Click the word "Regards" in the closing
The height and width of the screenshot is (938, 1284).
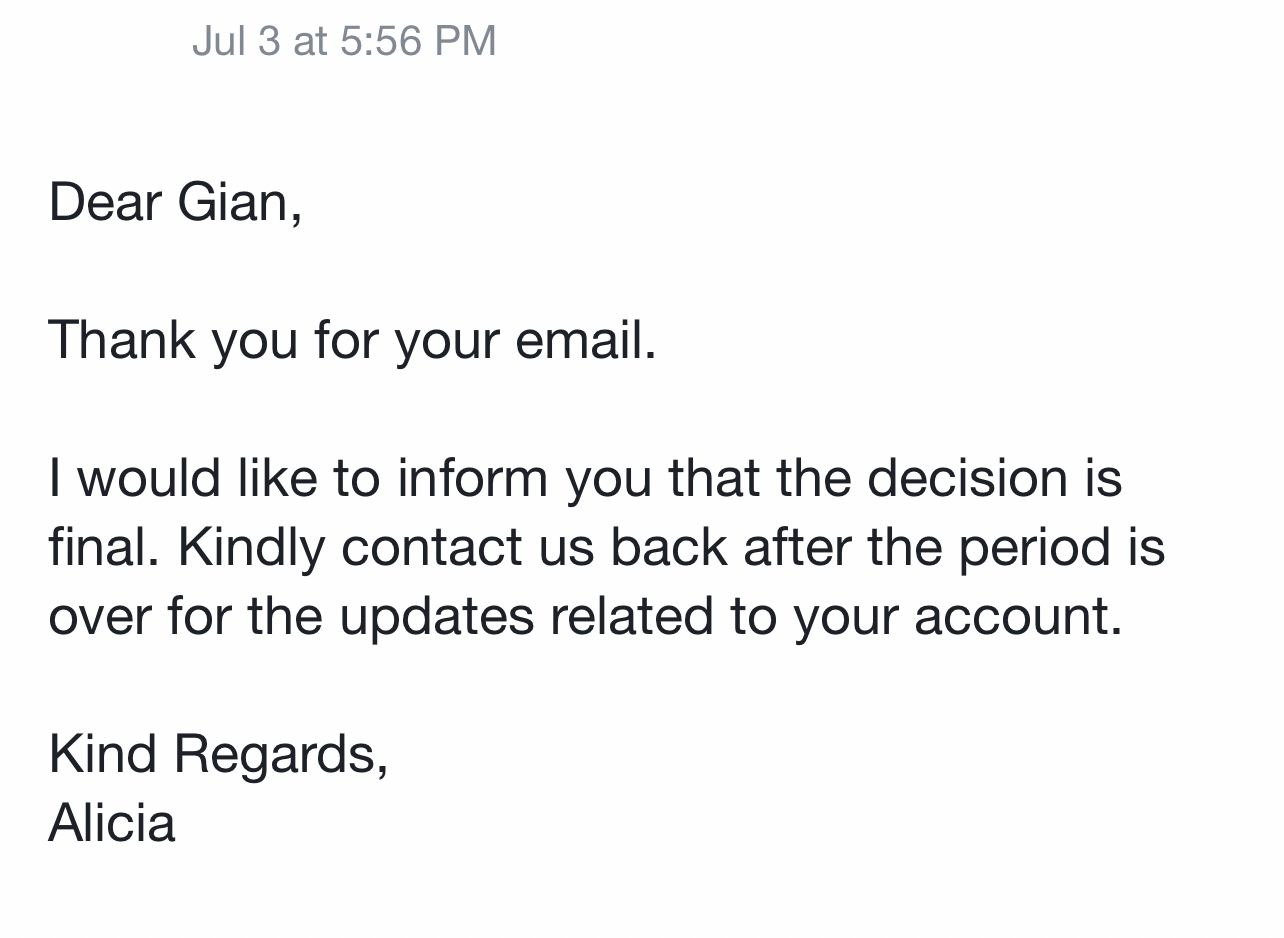[276, 753]
